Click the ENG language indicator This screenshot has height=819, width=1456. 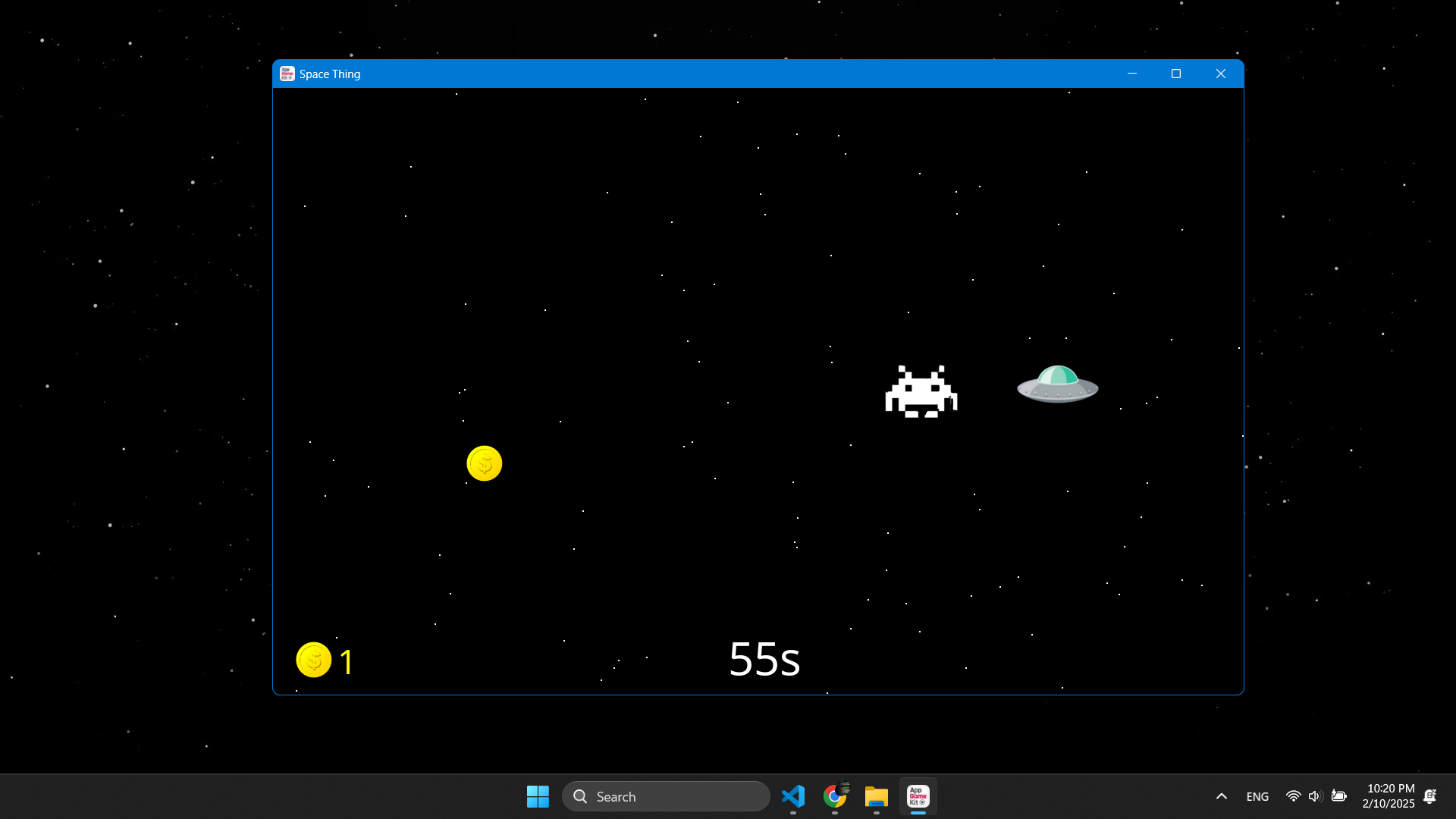pyautogui.click(x=1257, y=796)
